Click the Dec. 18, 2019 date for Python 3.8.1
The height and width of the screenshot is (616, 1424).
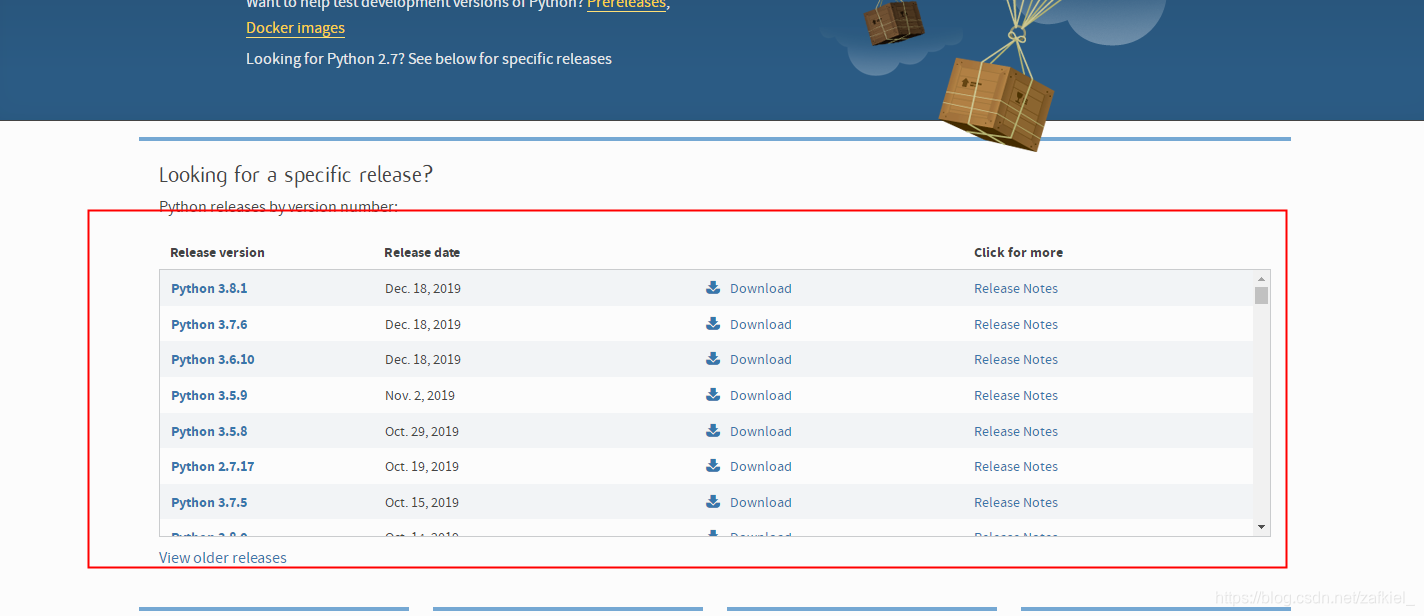[x=423, y=288]
